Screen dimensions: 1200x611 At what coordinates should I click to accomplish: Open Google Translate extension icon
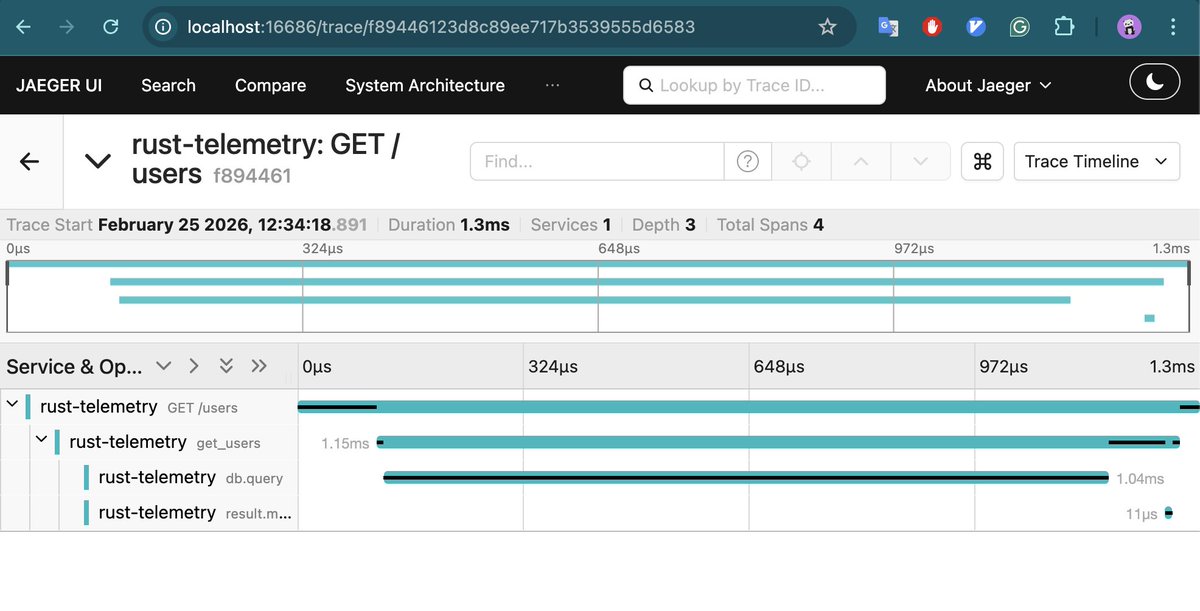click(888, 27)
